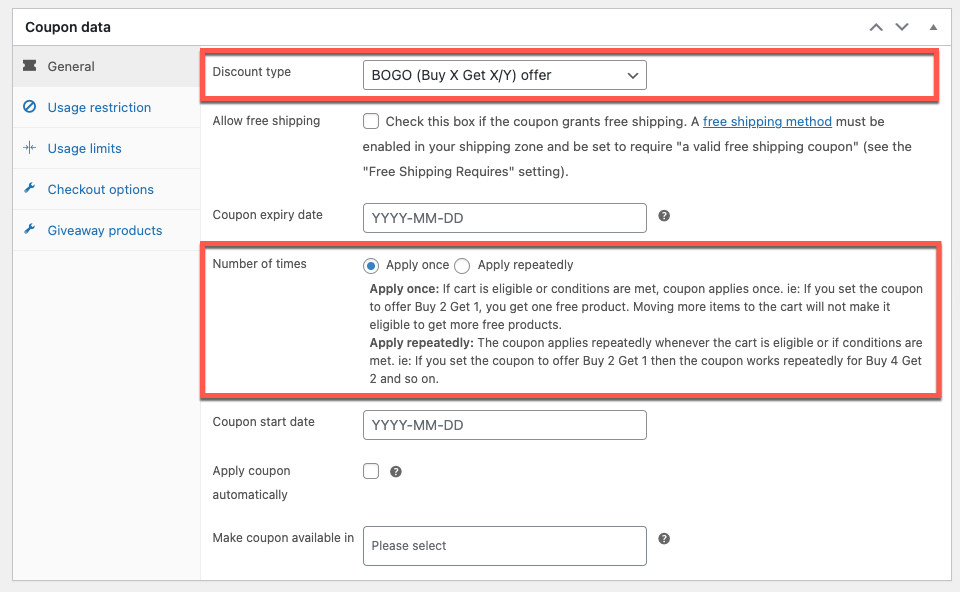Click the General tab ticket icon

(x=29, y=66)
